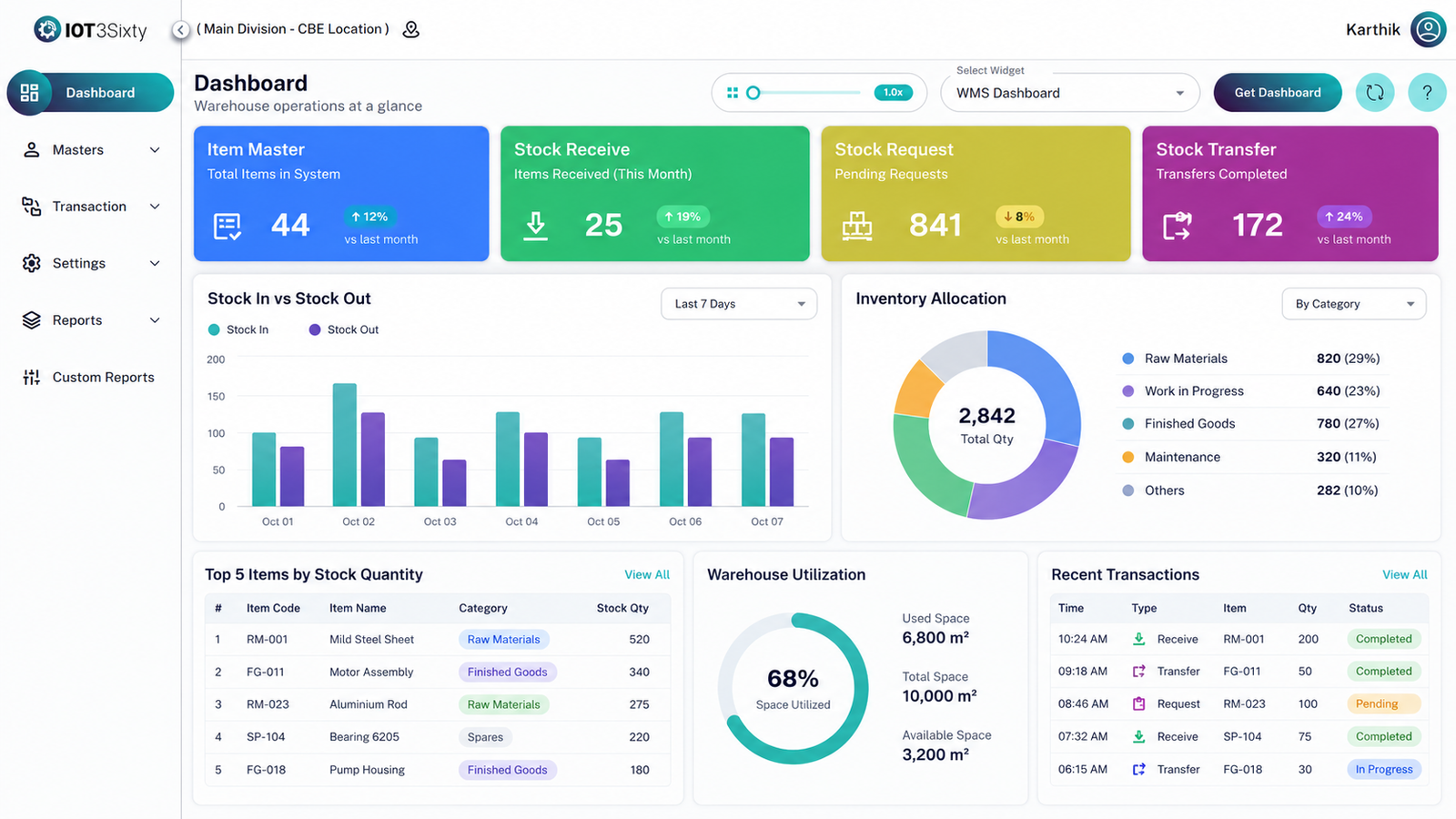Click the 1.0x zoom value badge

(893, 93)
